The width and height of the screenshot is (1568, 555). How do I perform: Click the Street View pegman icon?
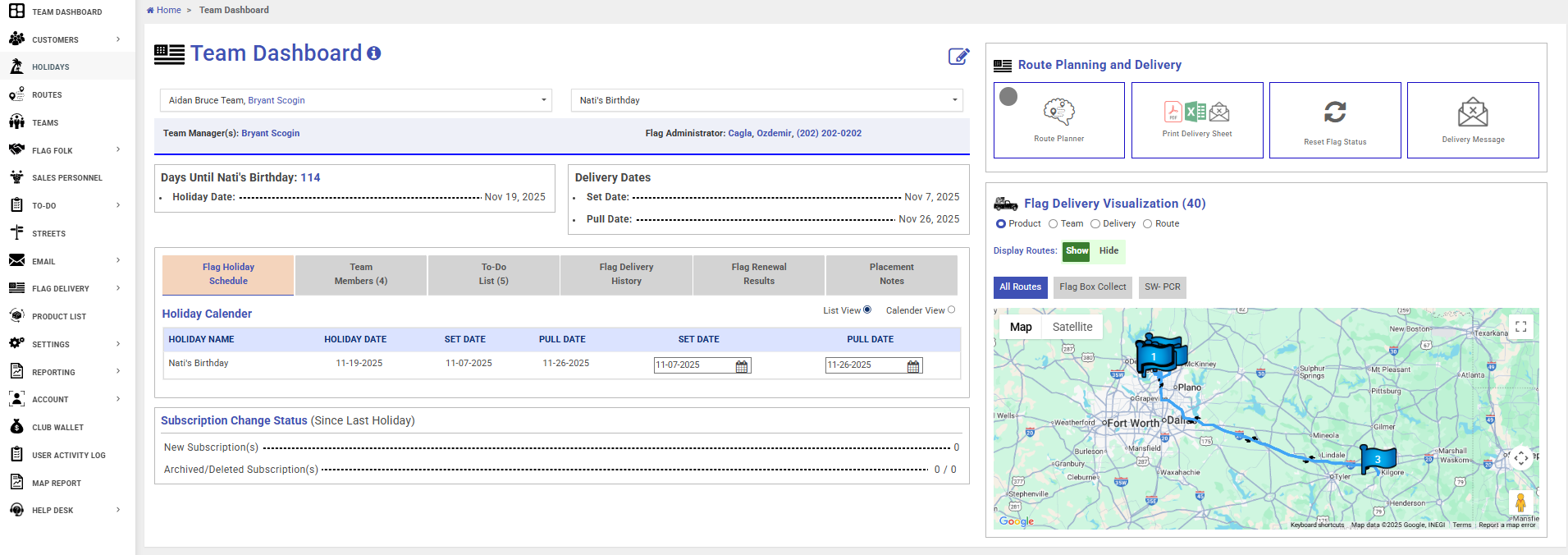pos(1520,502)
